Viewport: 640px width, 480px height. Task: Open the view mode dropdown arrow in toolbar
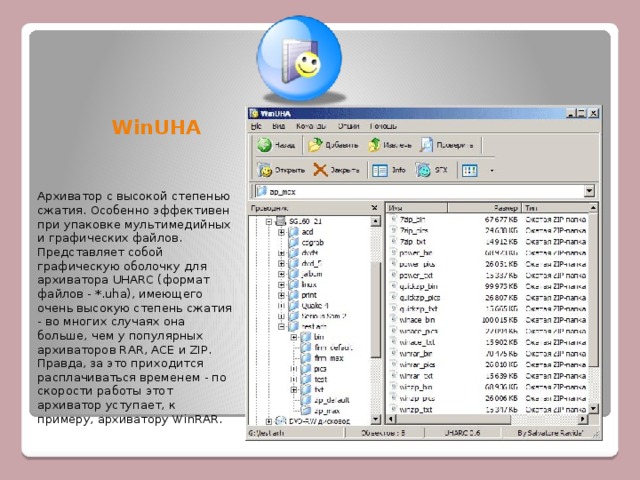pos(492,171)
